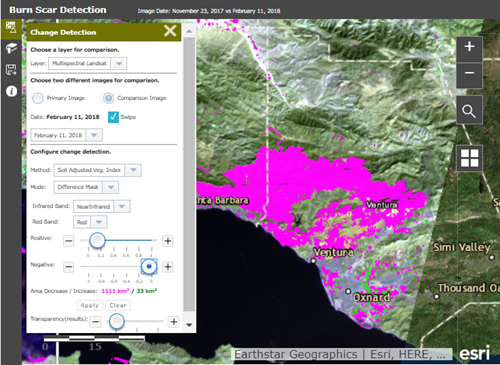
Task: Increase Negative threshold with plus button
Action: pos(168,267)
